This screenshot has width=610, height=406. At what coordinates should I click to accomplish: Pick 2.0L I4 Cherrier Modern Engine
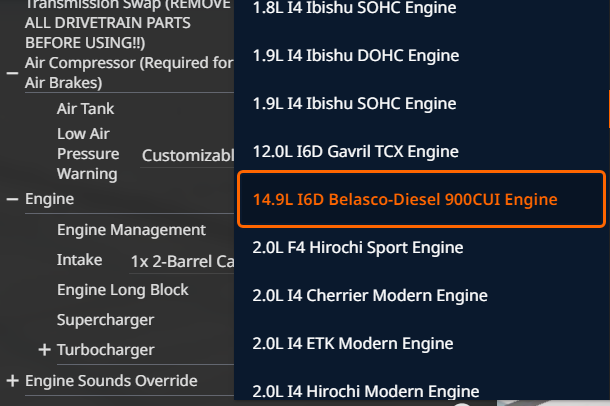369,295
